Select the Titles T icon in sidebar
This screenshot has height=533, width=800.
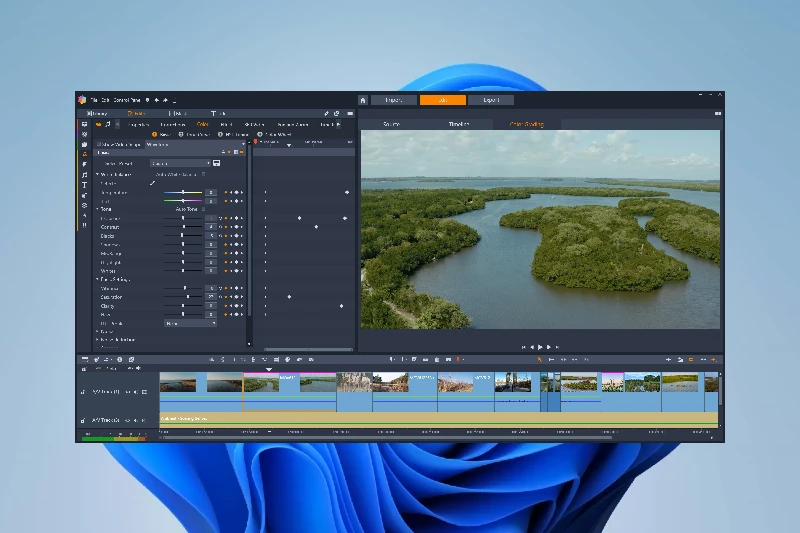85,185
